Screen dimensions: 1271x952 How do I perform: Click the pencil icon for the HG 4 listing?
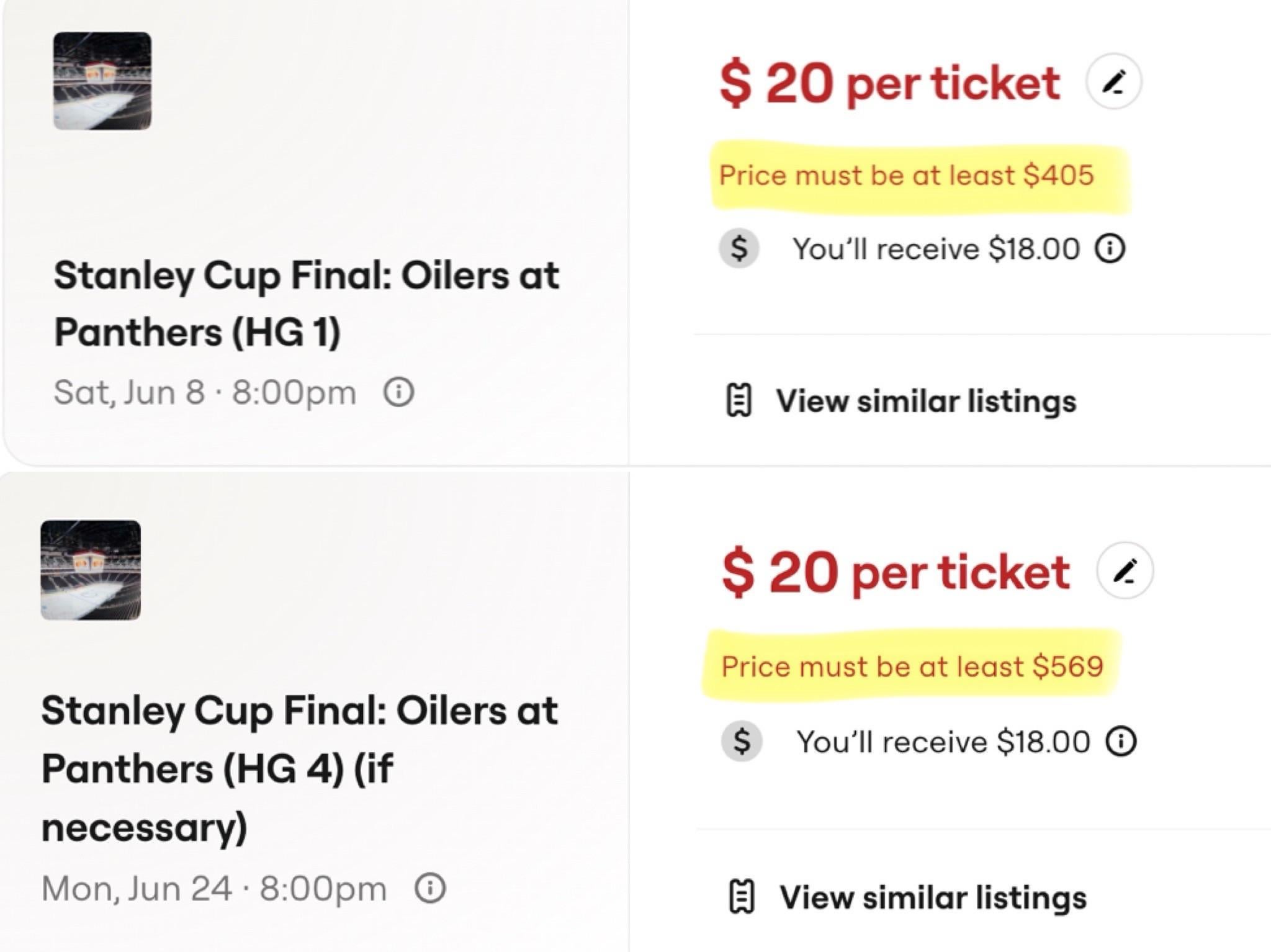click(1125, 570)
